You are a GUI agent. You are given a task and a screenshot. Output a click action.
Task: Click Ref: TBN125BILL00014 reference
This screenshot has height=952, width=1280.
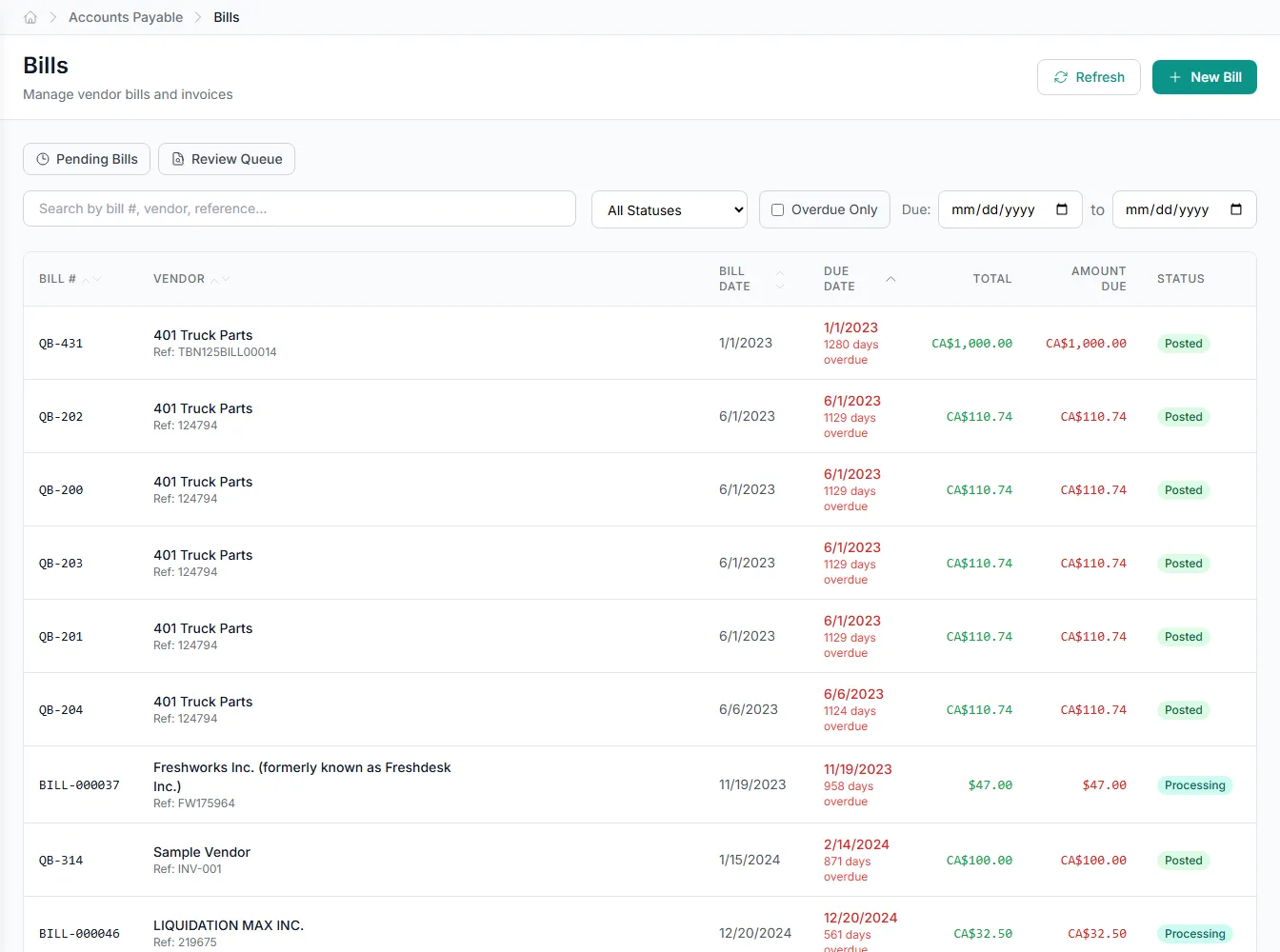[215, 352]
